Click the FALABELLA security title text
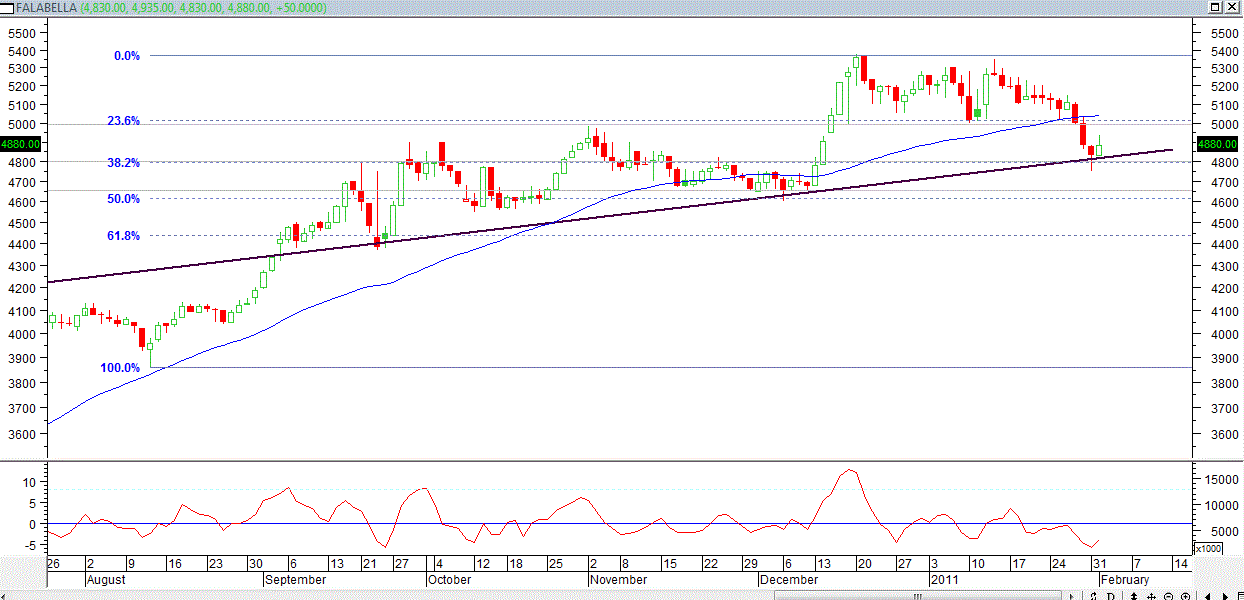The image size is (1244, 600). [46, 7]
